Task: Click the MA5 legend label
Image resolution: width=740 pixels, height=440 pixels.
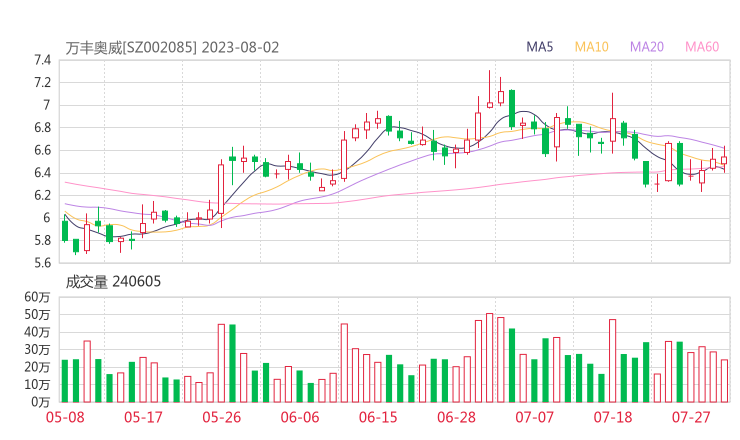Action: [539, 47]
